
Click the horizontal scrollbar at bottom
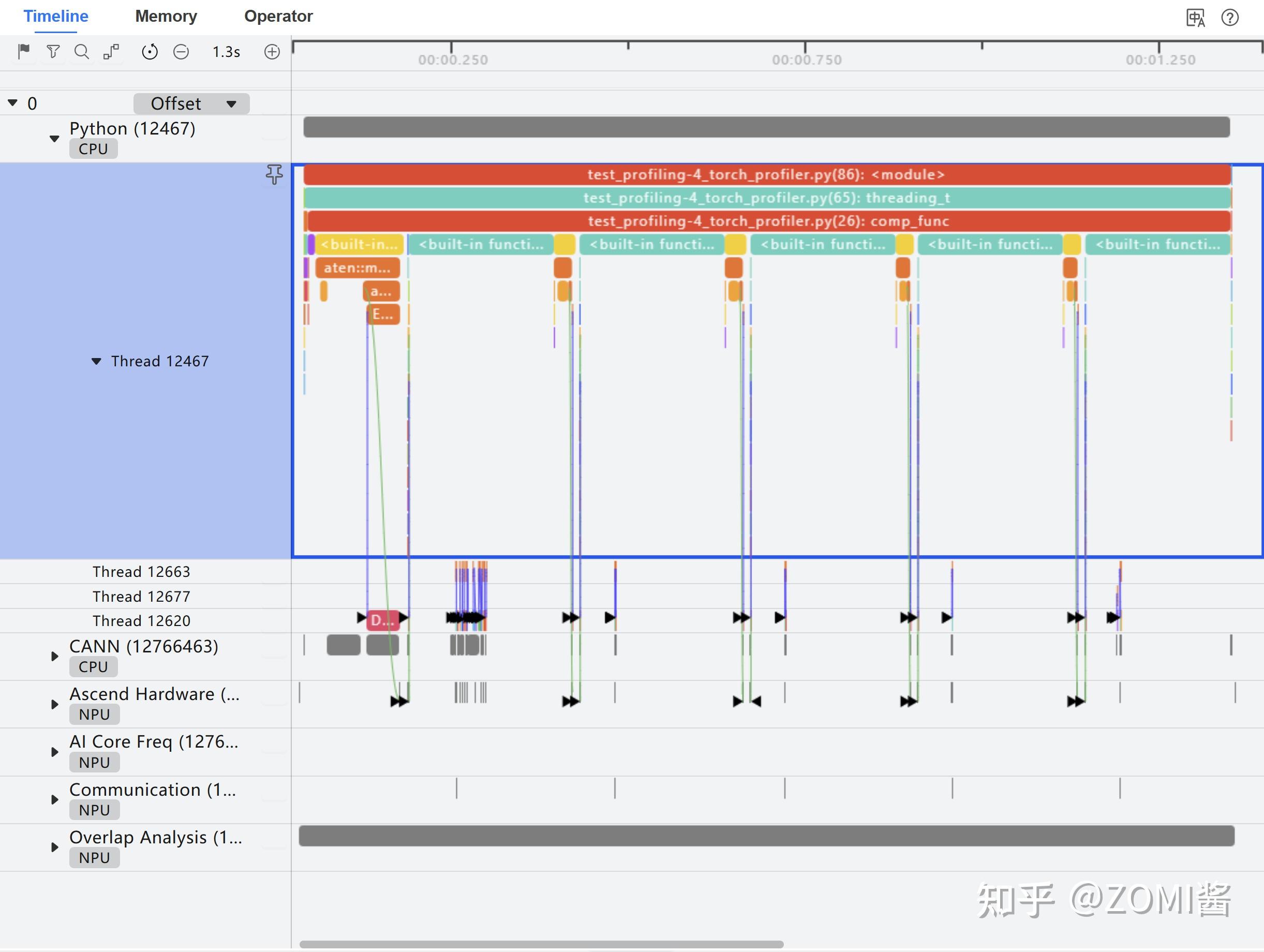tap(541, 944)
